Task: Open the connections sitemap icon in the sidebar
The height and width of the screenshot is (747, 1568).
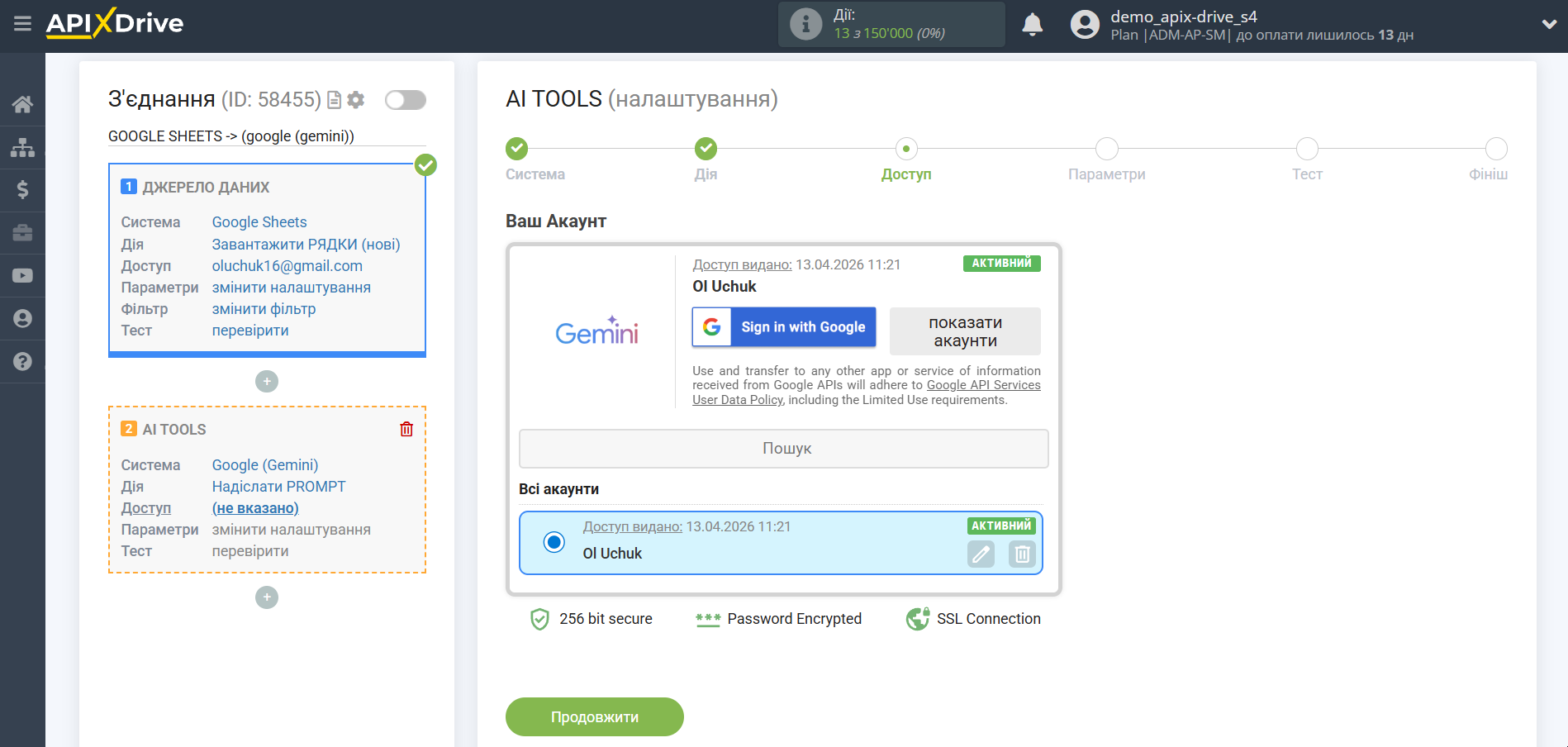Action: 22,147
